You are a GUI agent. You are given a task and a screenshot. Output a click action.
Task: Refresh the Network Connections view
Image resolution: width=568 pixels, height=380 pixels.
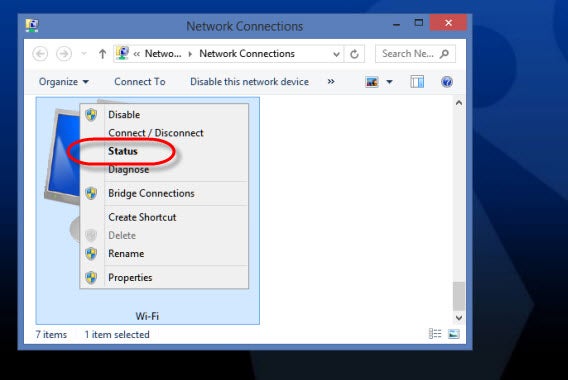(354, 54)
